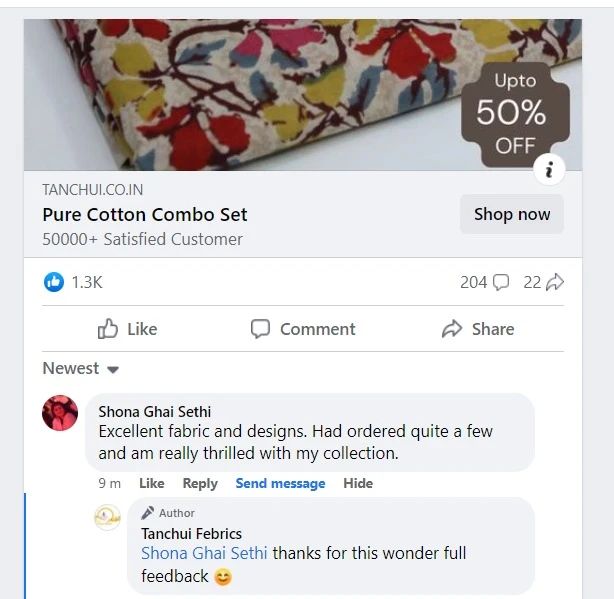Like the post using the thumbs-up button
Screen dimensions: 614x599
click(128, 329)
